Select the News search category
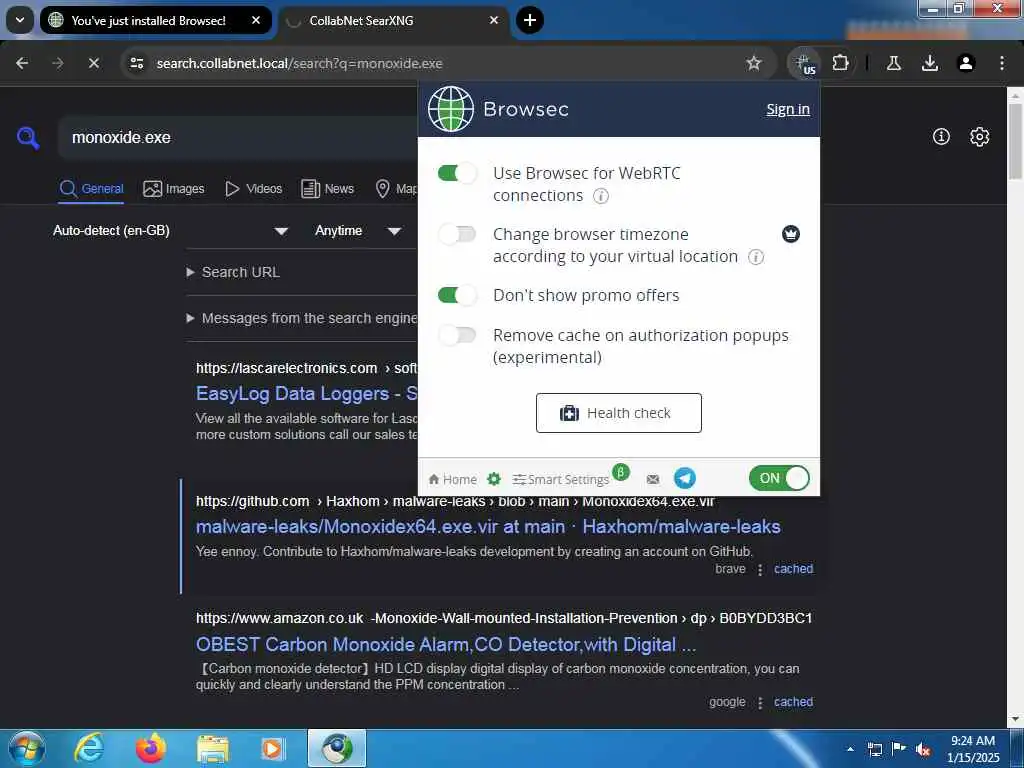This screenshot has width=1024, height=768. click(x=327, y=189)
